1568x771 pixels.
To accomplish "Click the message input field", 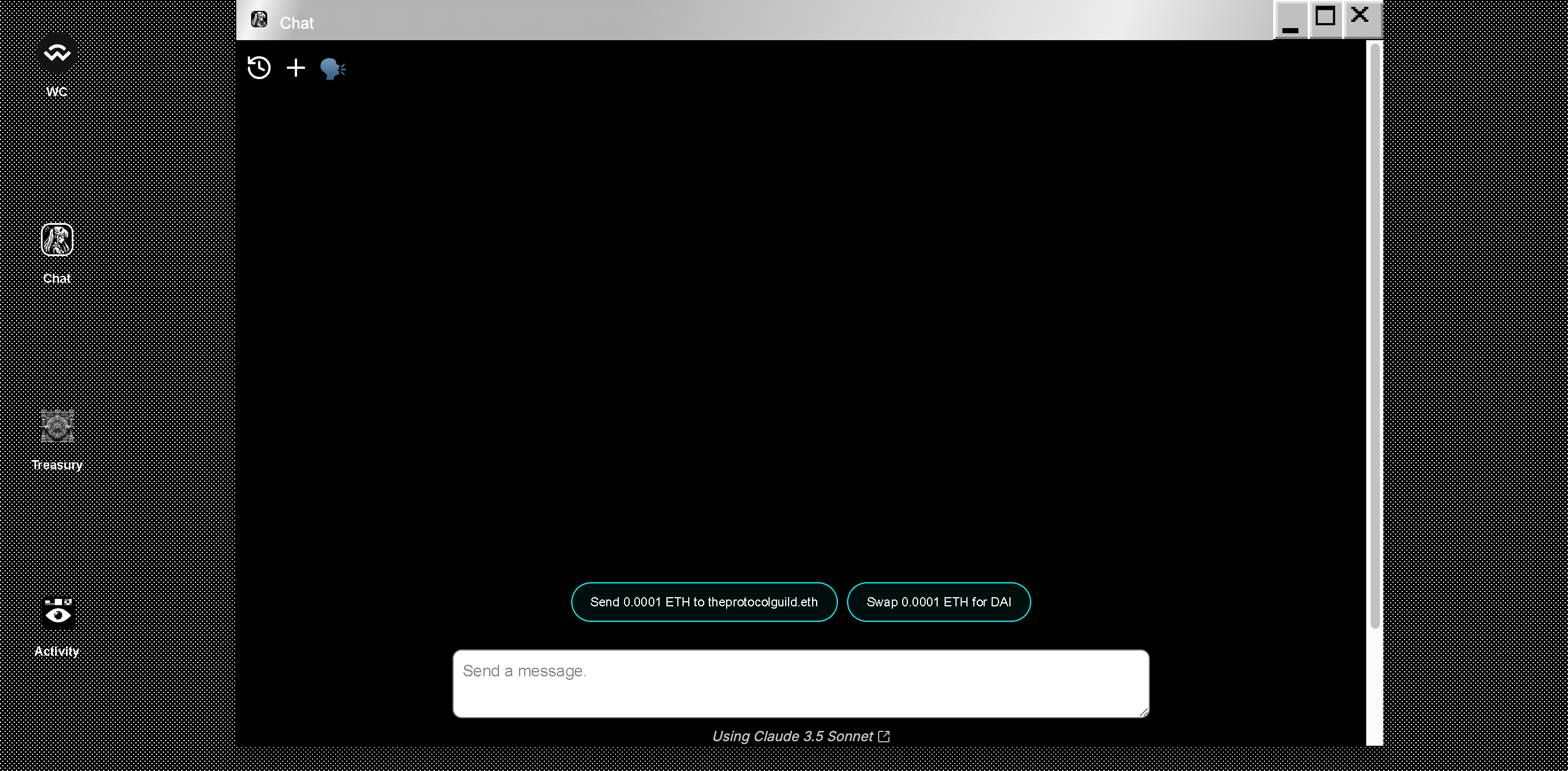I will [800, 683].
